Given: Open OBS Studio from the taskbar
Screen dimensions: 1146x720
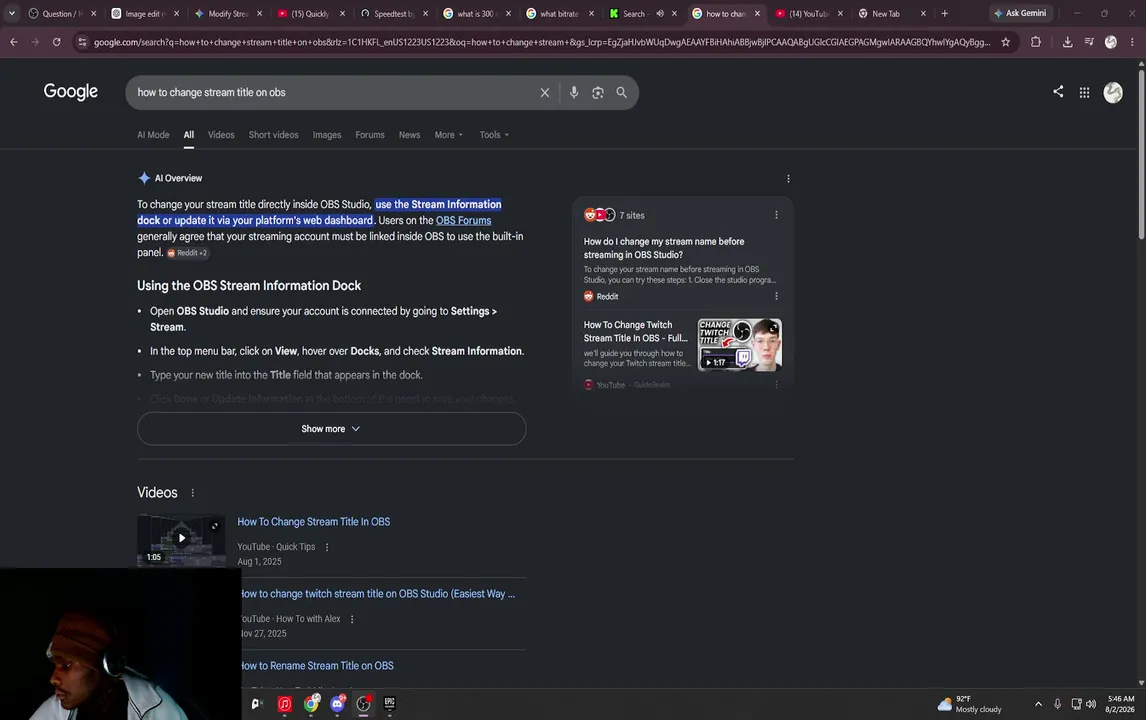Looking at the screenshot, I should (x=363, y=703).
